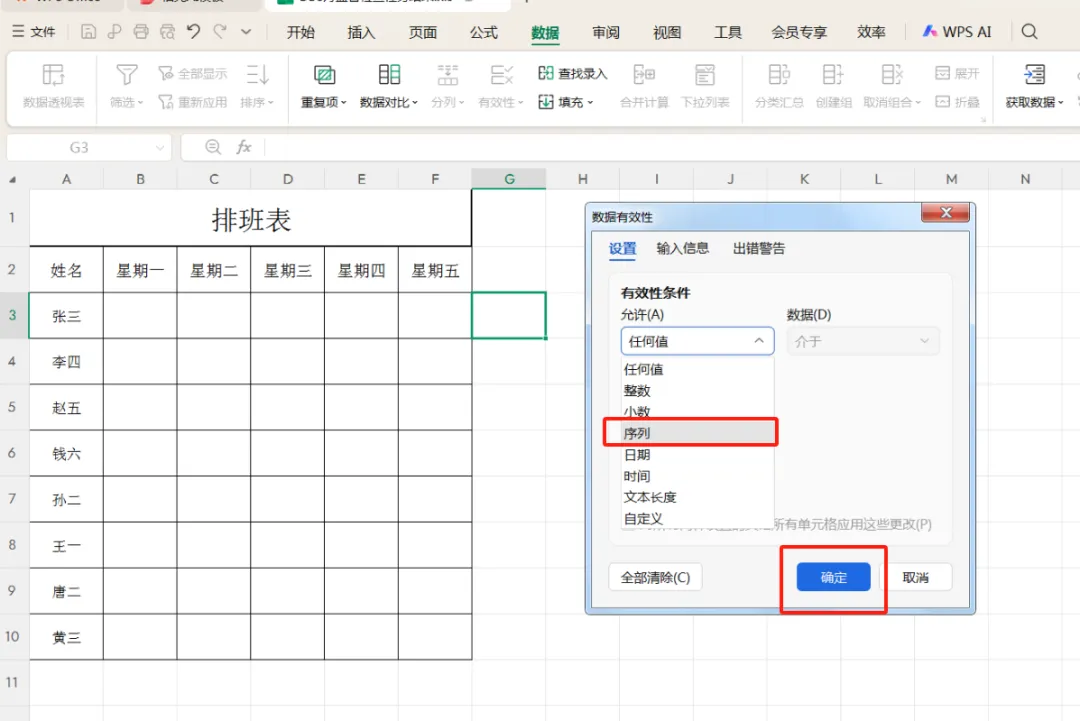Viewport: 1080px width, 721px height.
Task: Choose 自定义 from the allow list
Action: (x=697, y=519)
